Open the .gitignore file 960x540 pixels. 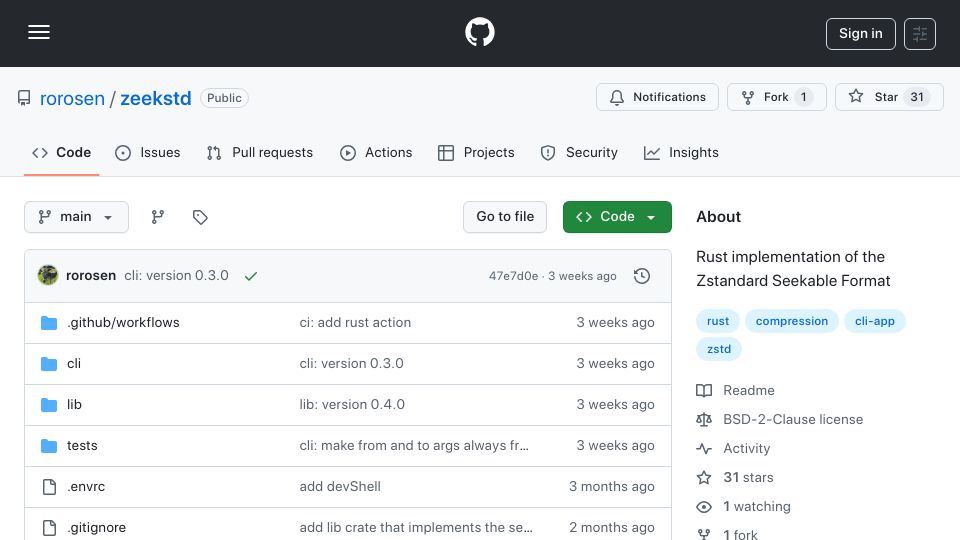coord(96,528)
